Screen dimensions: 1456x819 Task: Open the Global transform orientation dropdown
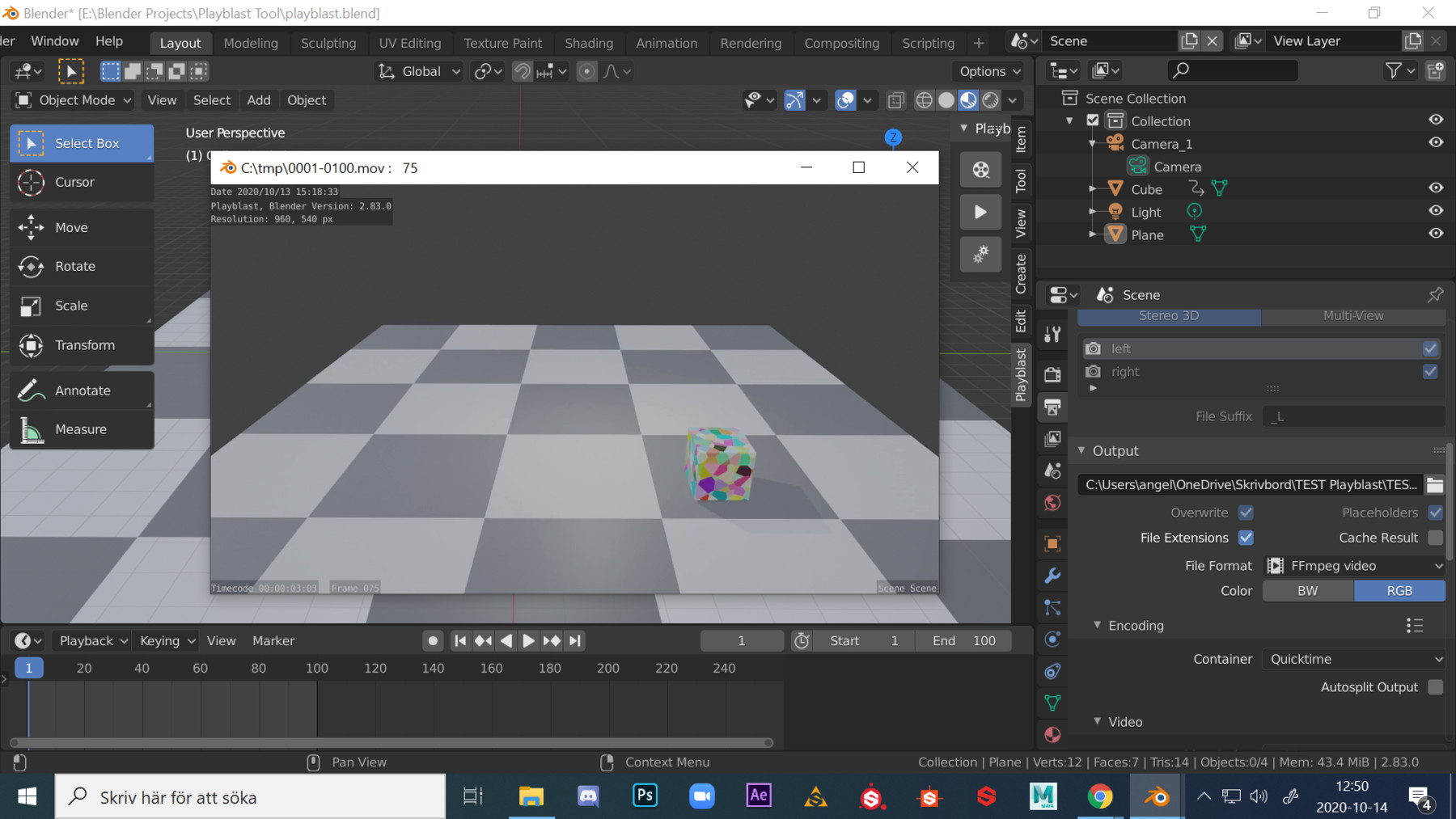tap(419, 71)
